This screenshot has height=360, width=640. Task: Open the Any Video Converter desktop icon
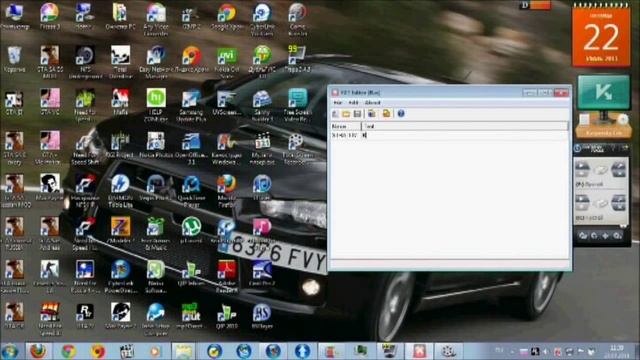click(156, 20)
